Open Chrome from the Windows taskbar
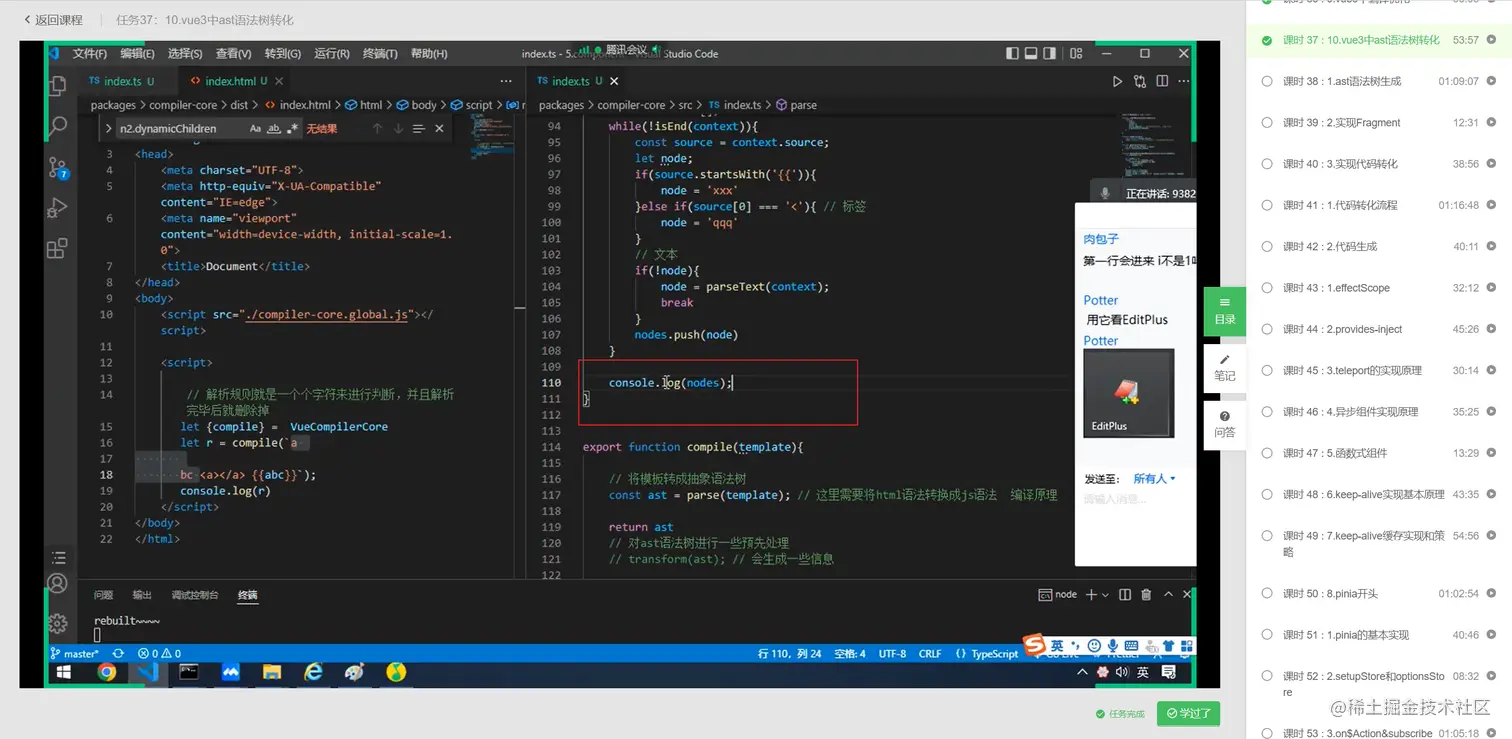This screenshot has height=739, width=1512. tap(107, 673)
